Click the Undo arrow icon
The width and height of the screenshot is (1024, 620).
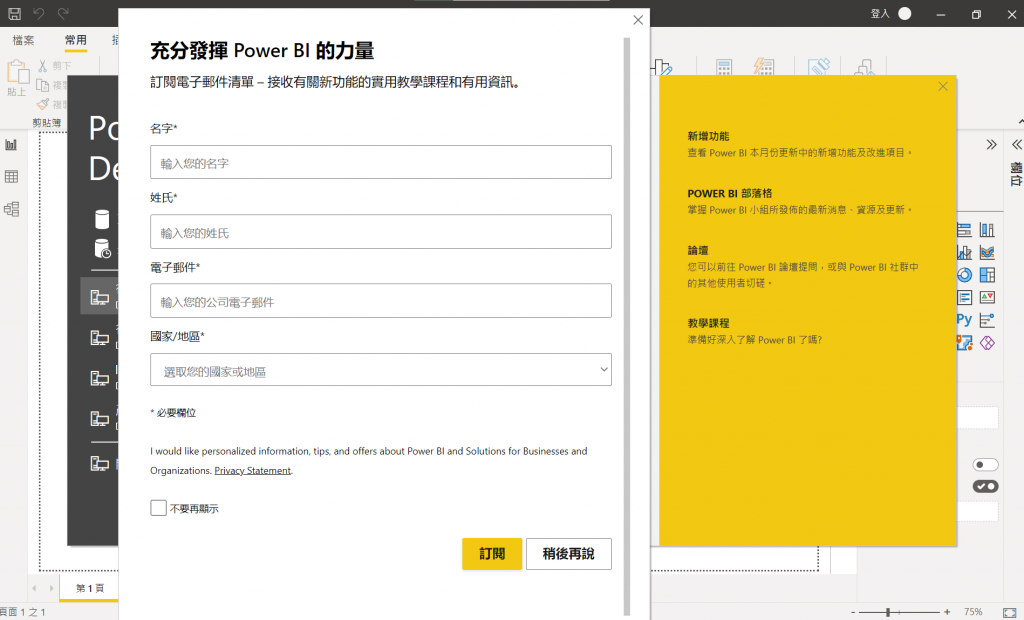click(39, 13)
